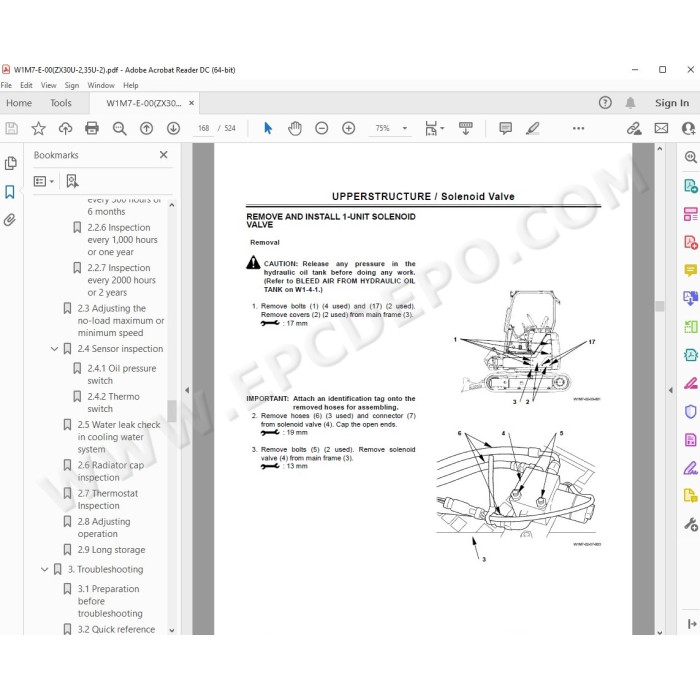This screenshot has height=700, width=700.
Task: Collapse the left navigation pane arrow
Action: pos(187,390)
